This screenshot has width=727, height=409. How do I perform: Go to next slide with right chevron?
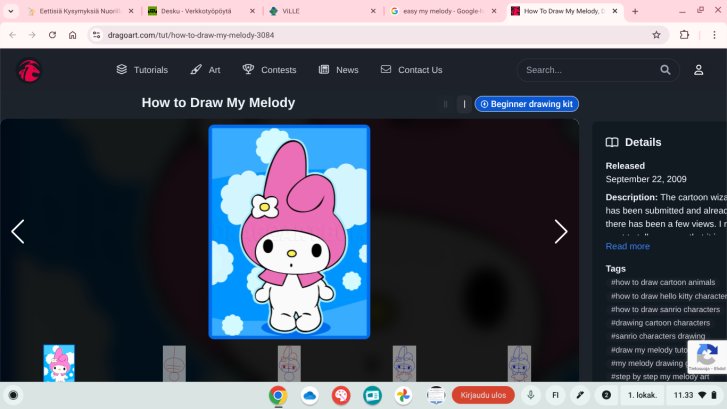pyautogui.click(x=561, y=232)
